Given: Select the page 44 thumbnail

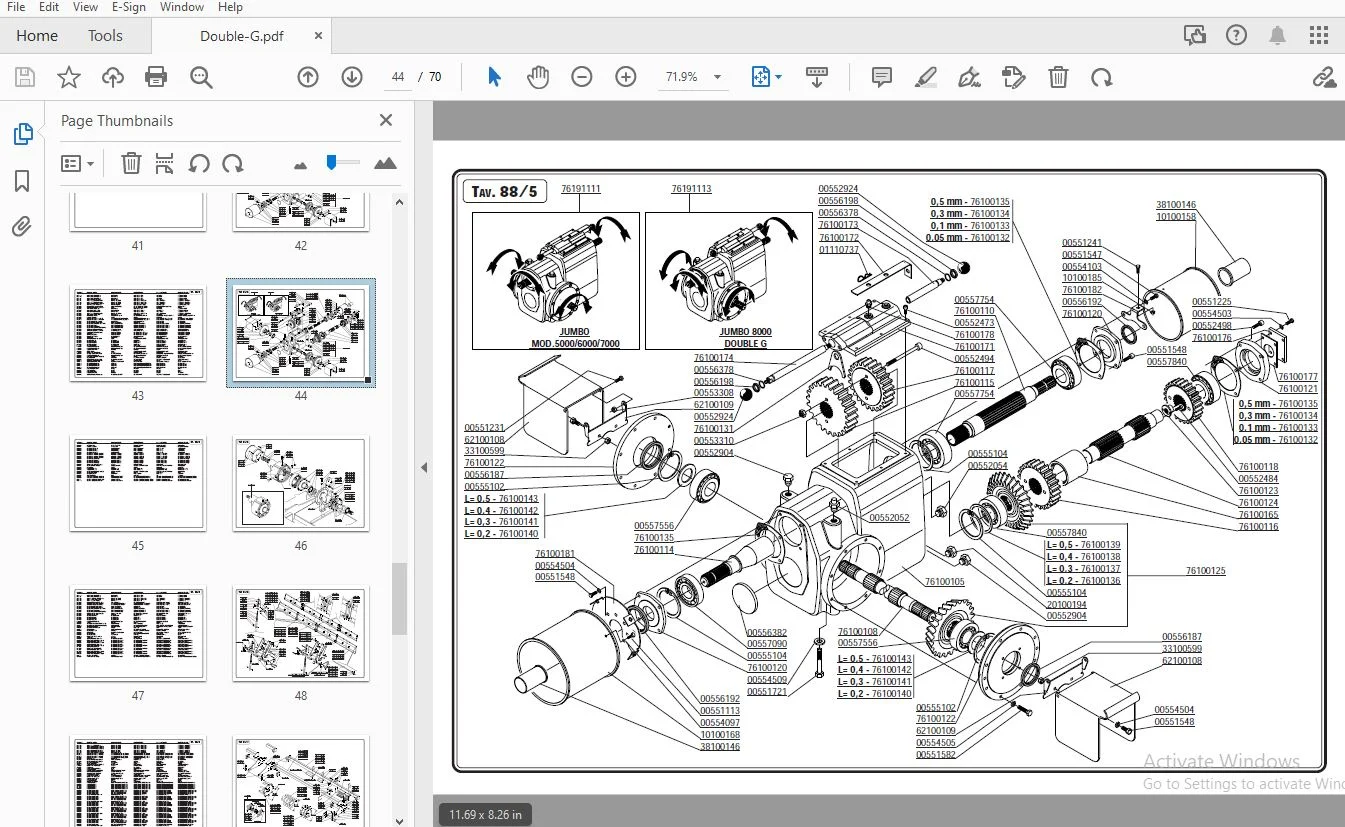Looking at the screenshot, I should (301, 334).
